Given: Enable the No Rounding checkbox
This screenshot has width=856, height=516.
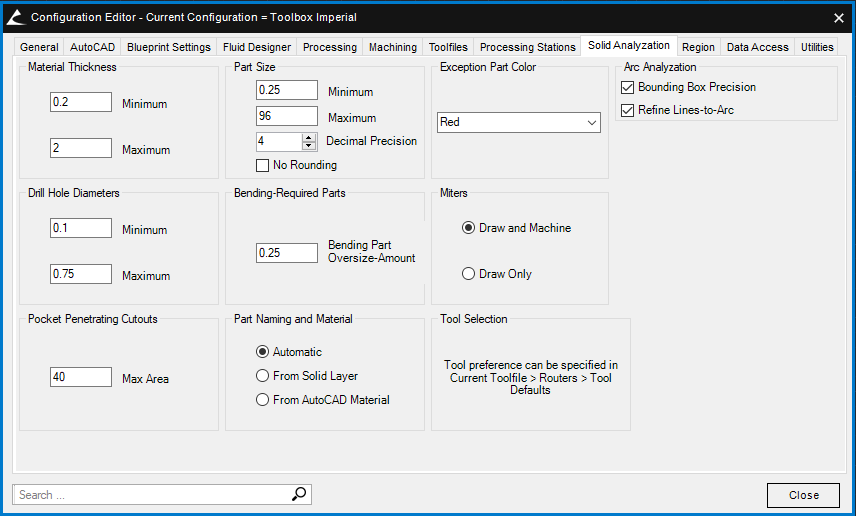Looking at the screenshot, I should click(263, 165).
